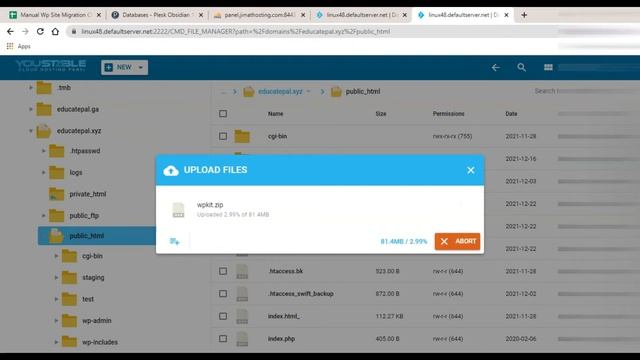Abort the wpkit.zip upload
The width and height of the screenshot is (640, 360).
[x=457, y=241]
